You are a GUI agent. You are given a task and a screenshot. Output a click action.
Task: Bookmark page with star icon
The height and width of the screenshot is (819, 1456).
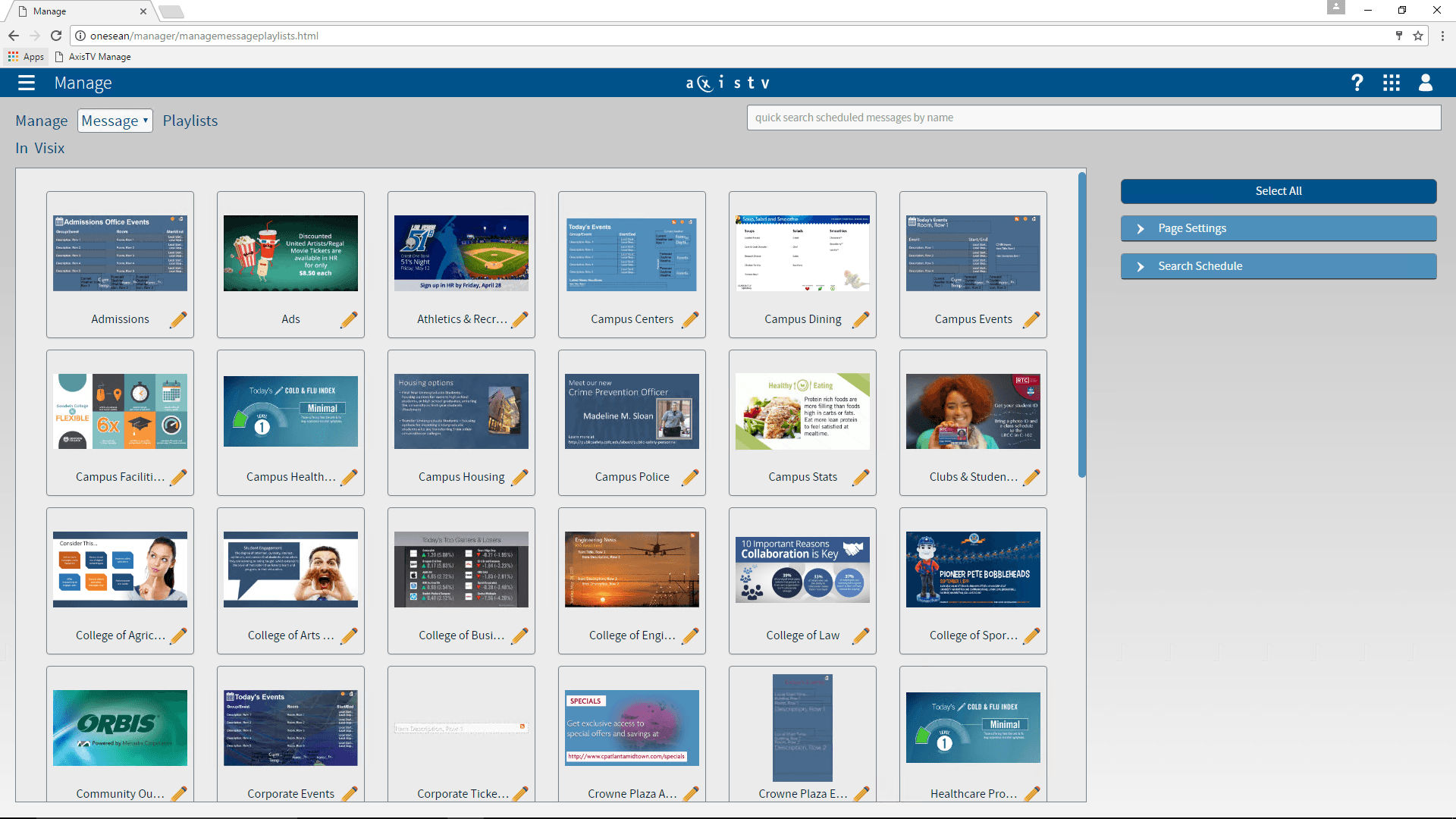pos(1417,36)
